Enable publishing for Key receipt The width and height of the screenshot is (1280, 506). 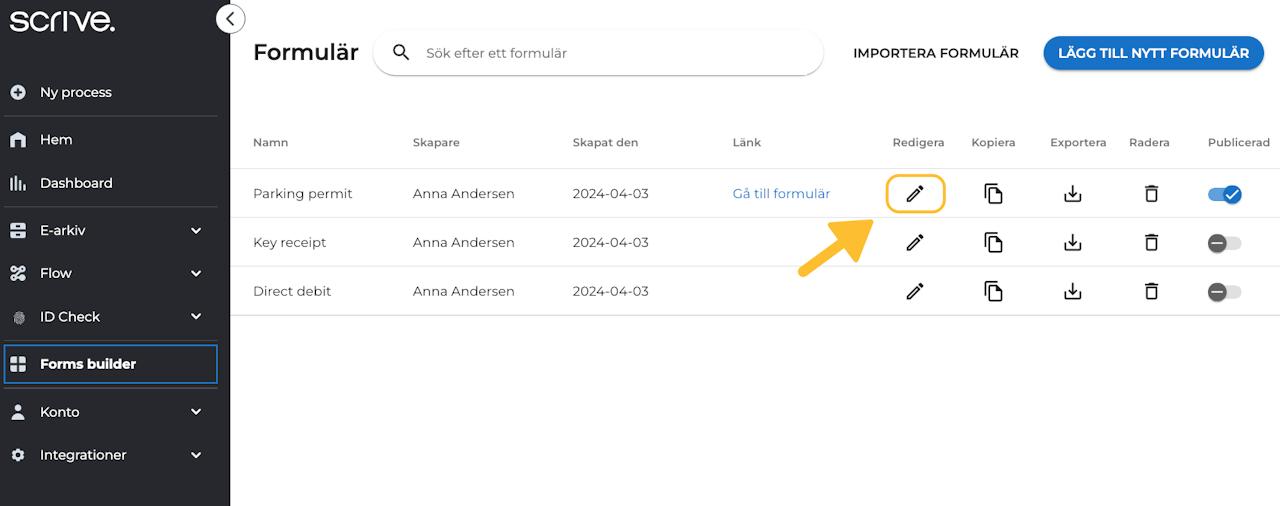coord(1224,243)
